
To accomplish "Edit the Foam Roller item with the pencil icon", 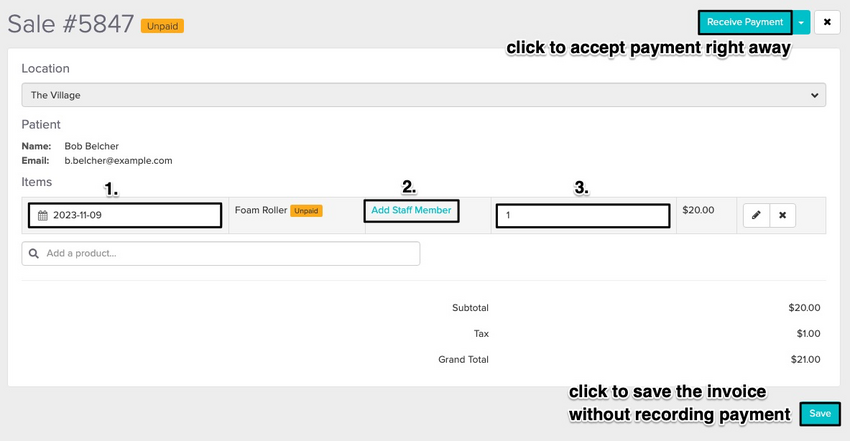I will 756,215.
